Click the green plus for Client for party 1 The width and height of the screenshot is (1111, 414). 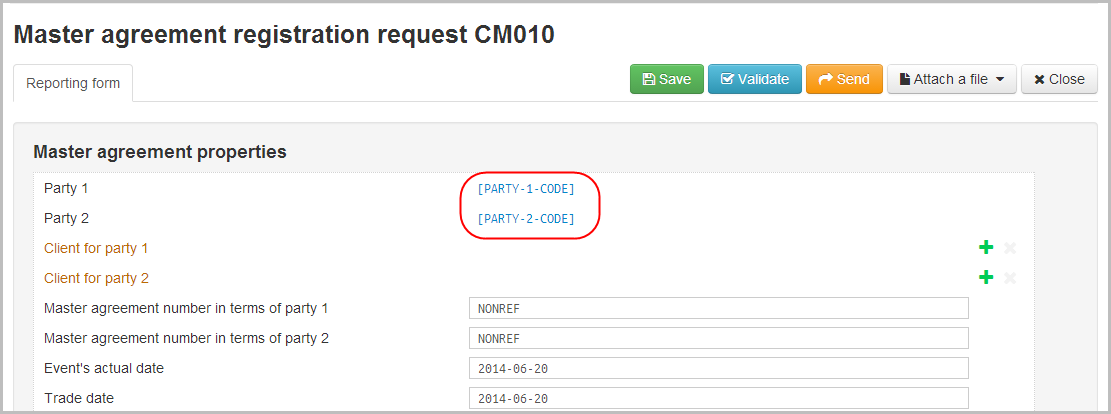point(986,248)
